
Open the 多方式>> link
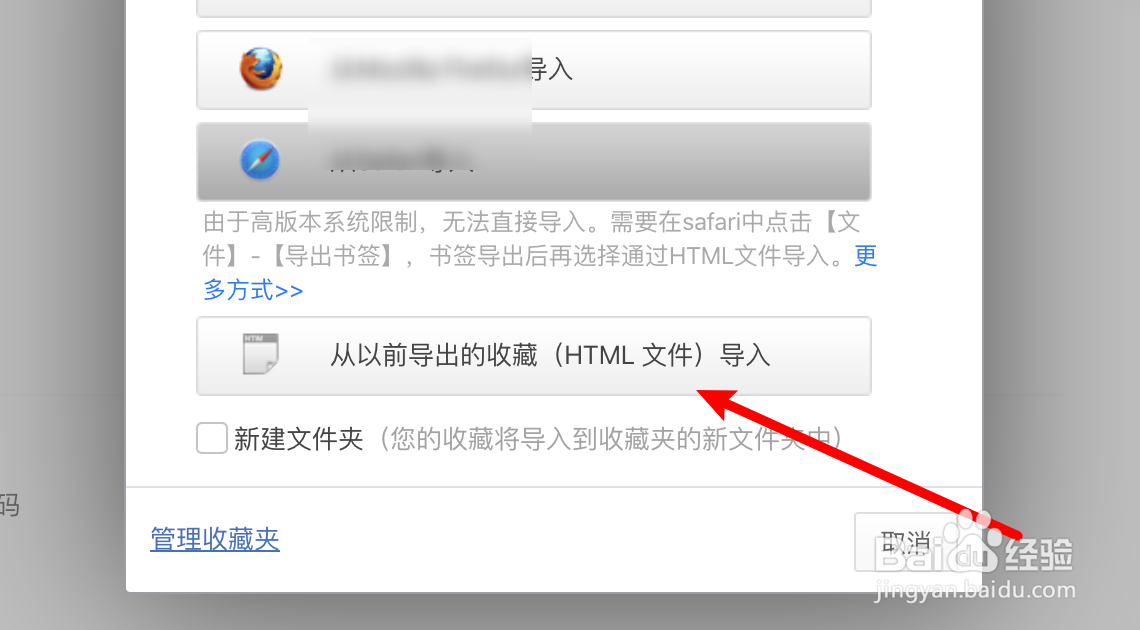pos(253,290)
